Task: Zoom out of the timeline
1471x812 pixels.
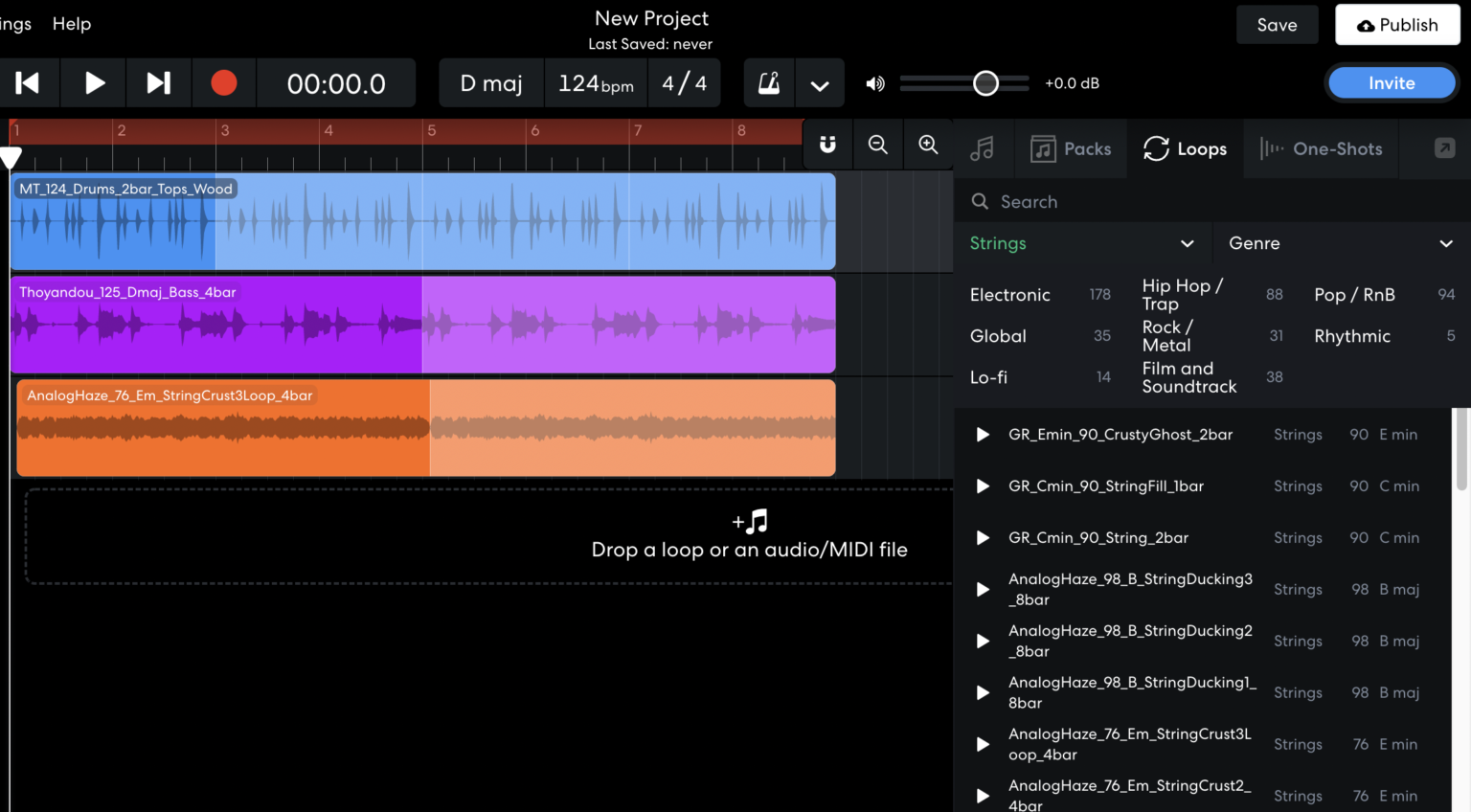Action: point(877,145)
